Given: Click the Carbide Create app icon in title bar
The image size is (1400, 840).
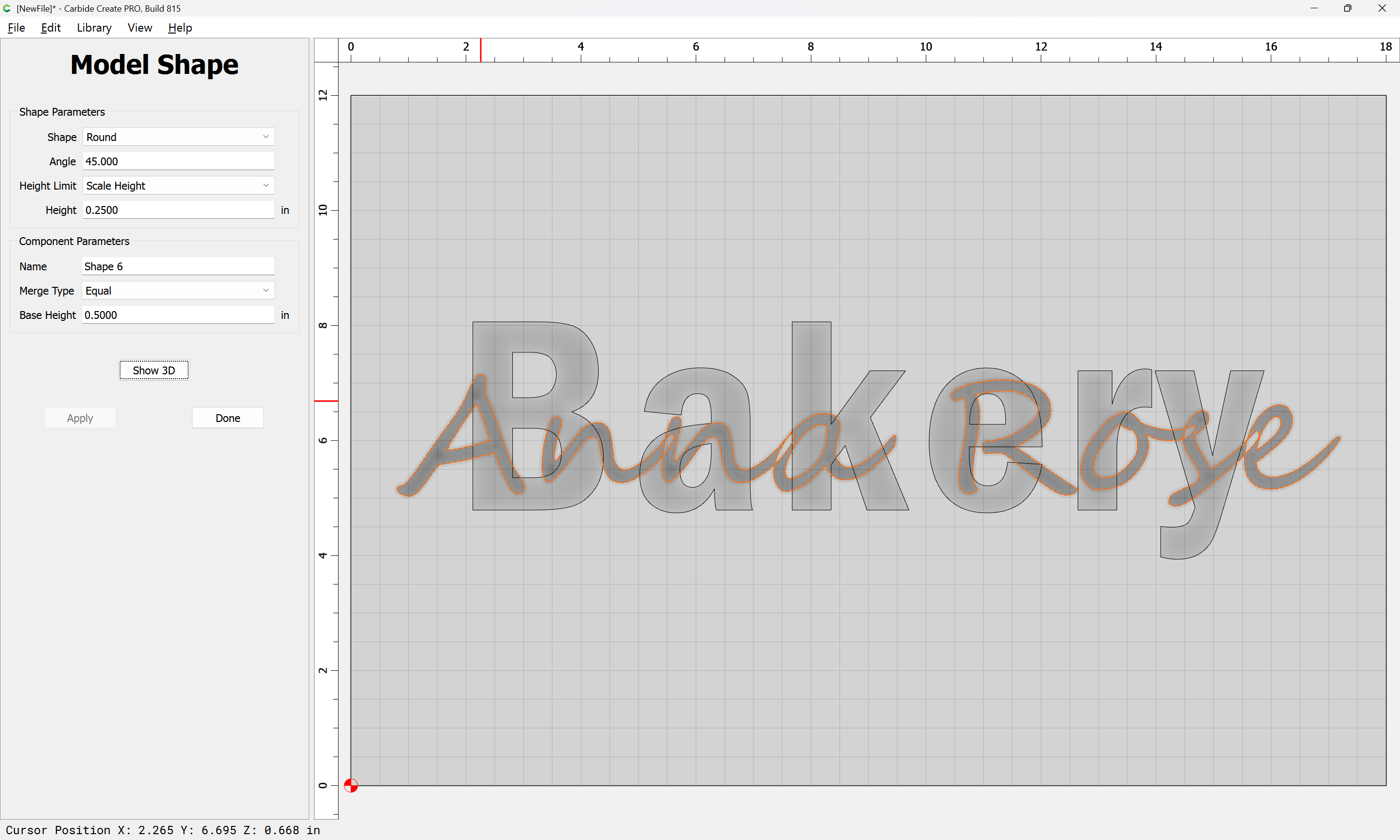Looking at the screenshot, I should [x=7, y=8].
